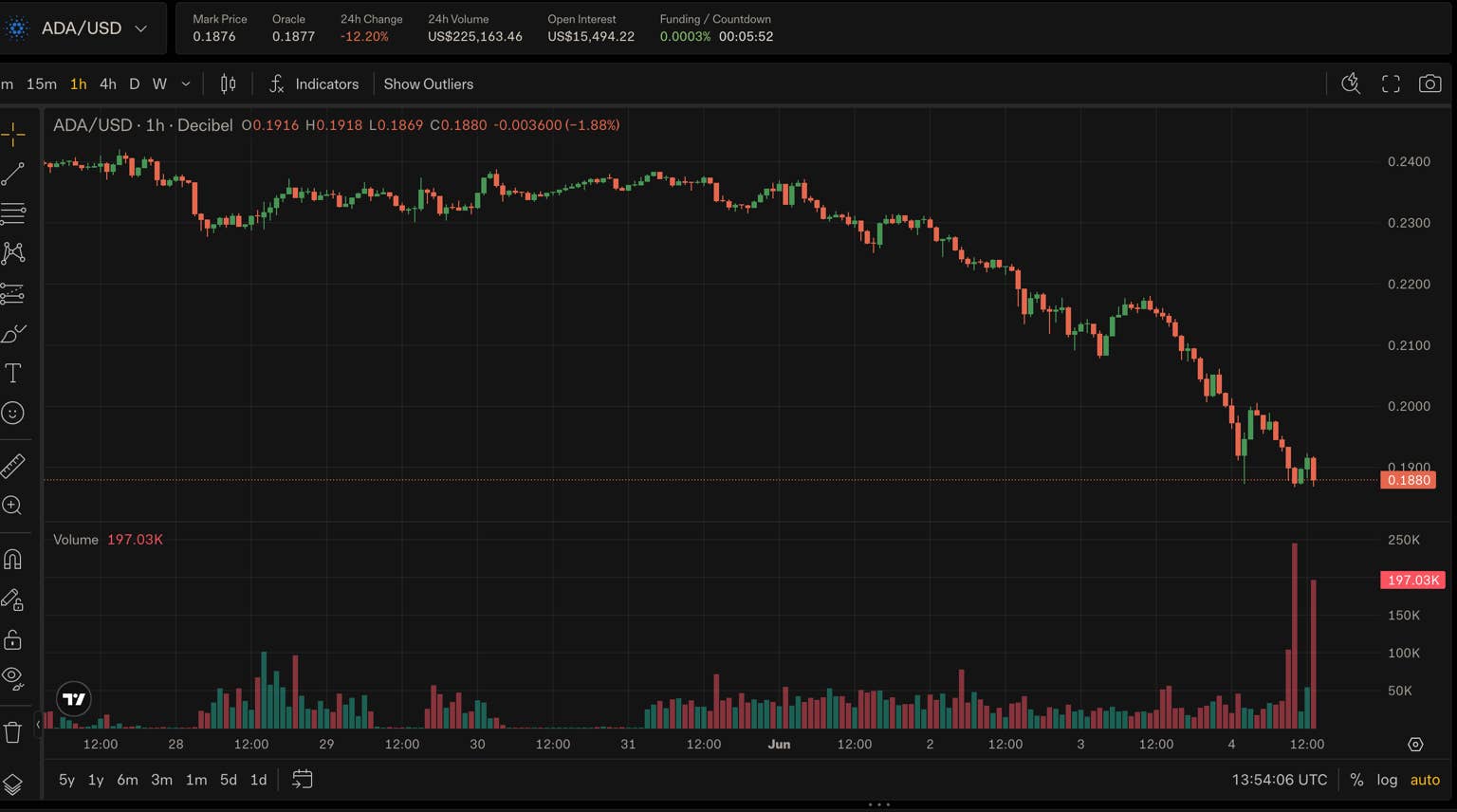
Task: Select the 1h timeframe
Action: point(79,84)
